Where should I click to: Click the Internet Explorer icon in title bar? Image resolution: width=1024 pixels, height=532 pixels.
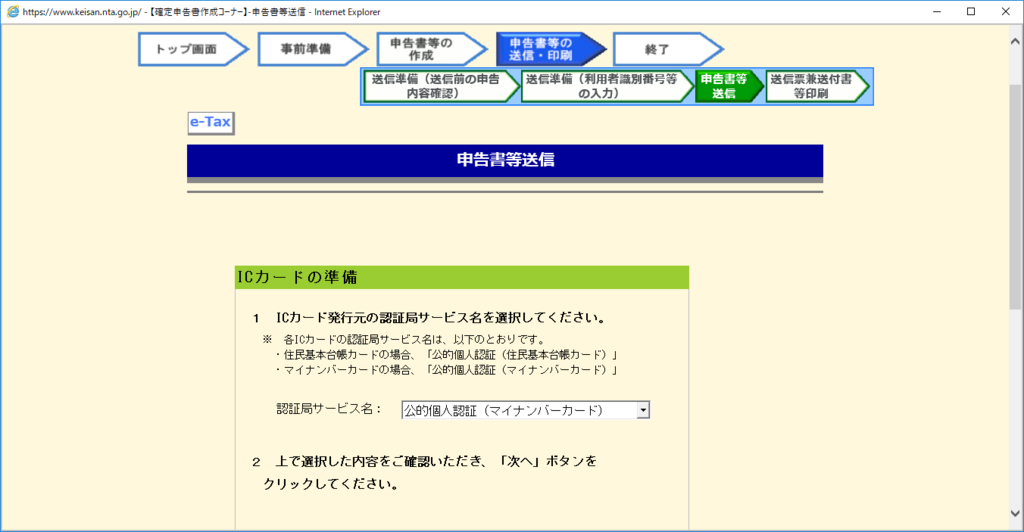click(x=12, y=12)
